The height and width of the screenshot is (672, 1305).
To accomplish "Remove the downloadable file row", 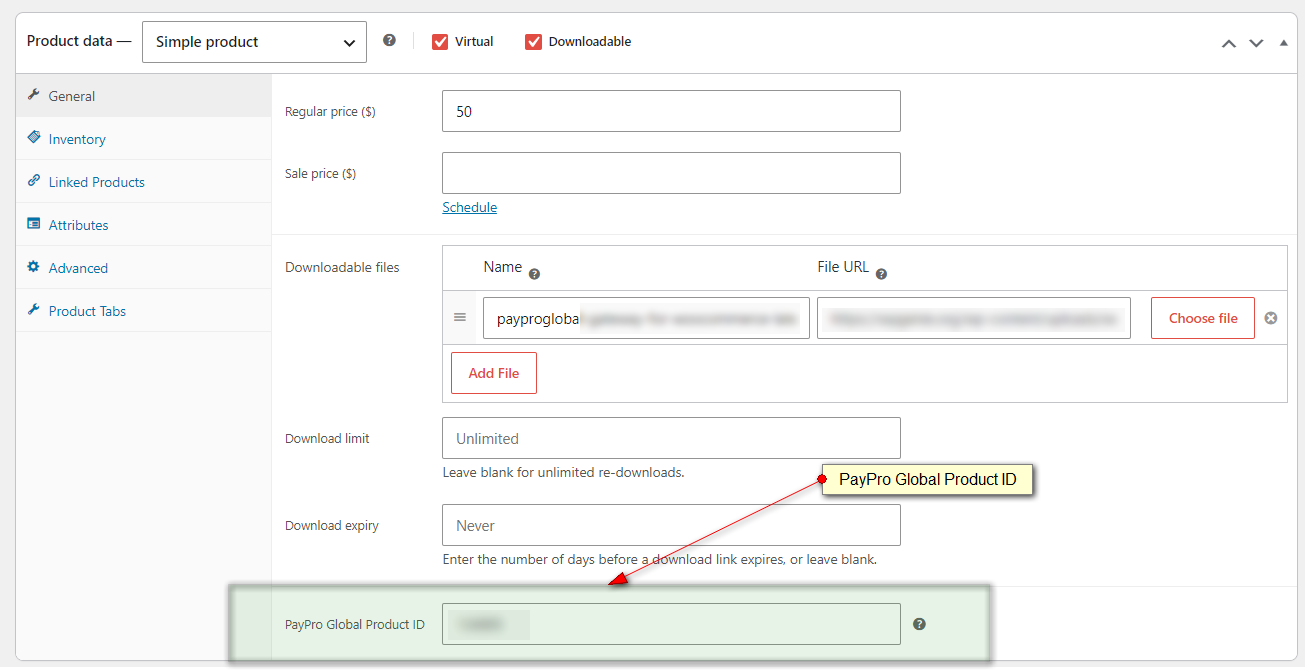I will [x=1271, y=318].
